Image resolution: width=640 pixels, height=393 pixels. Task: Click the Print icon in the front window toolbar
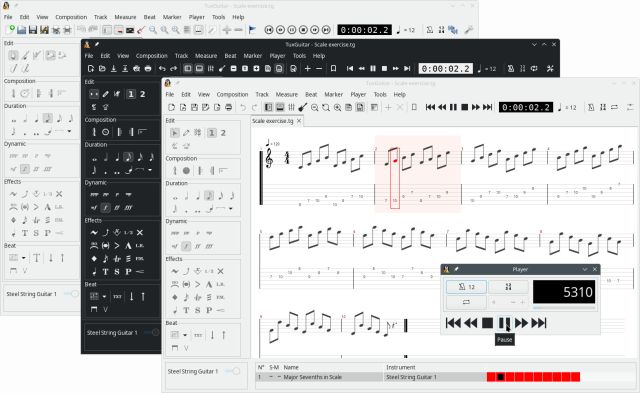(x=229, y=107)
